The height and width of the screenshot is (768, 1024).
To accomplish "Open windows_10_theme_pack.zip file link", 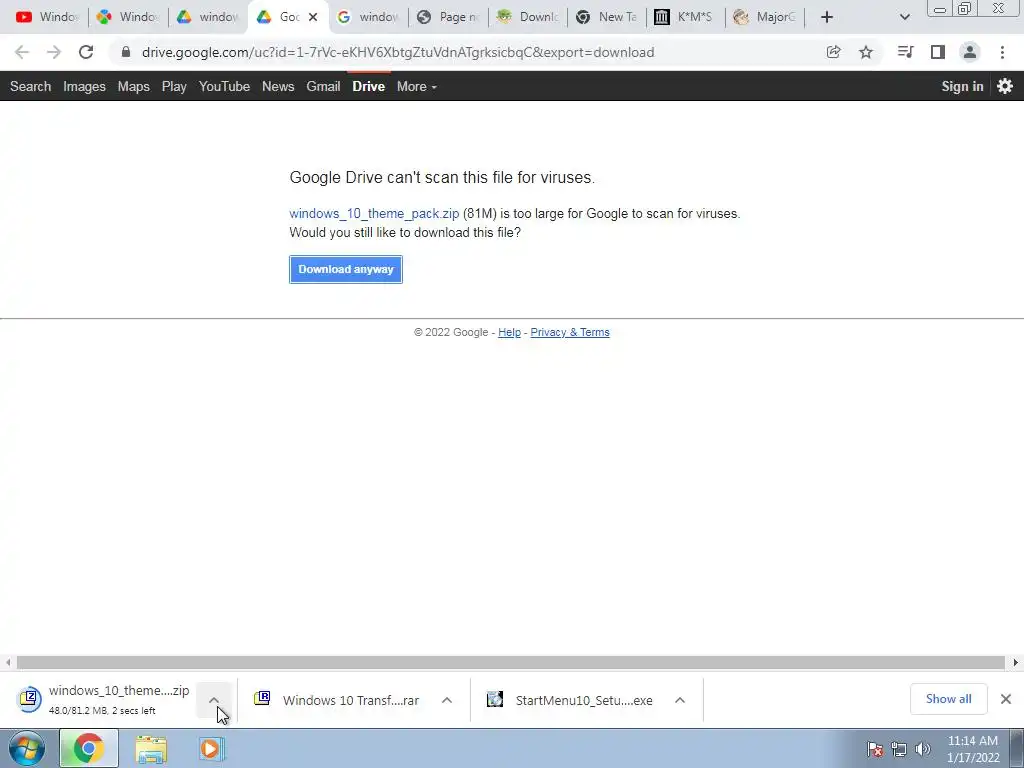I will (x=374, y=214).
